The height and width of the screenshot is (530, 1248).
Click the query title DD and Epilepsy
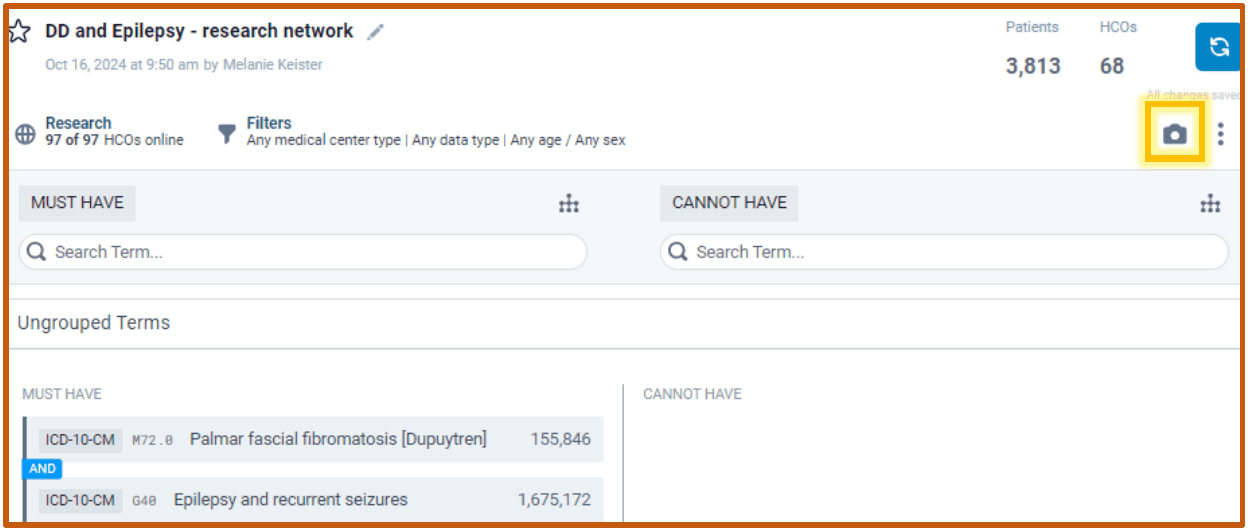pyautogui.click(x=199, y=31)
